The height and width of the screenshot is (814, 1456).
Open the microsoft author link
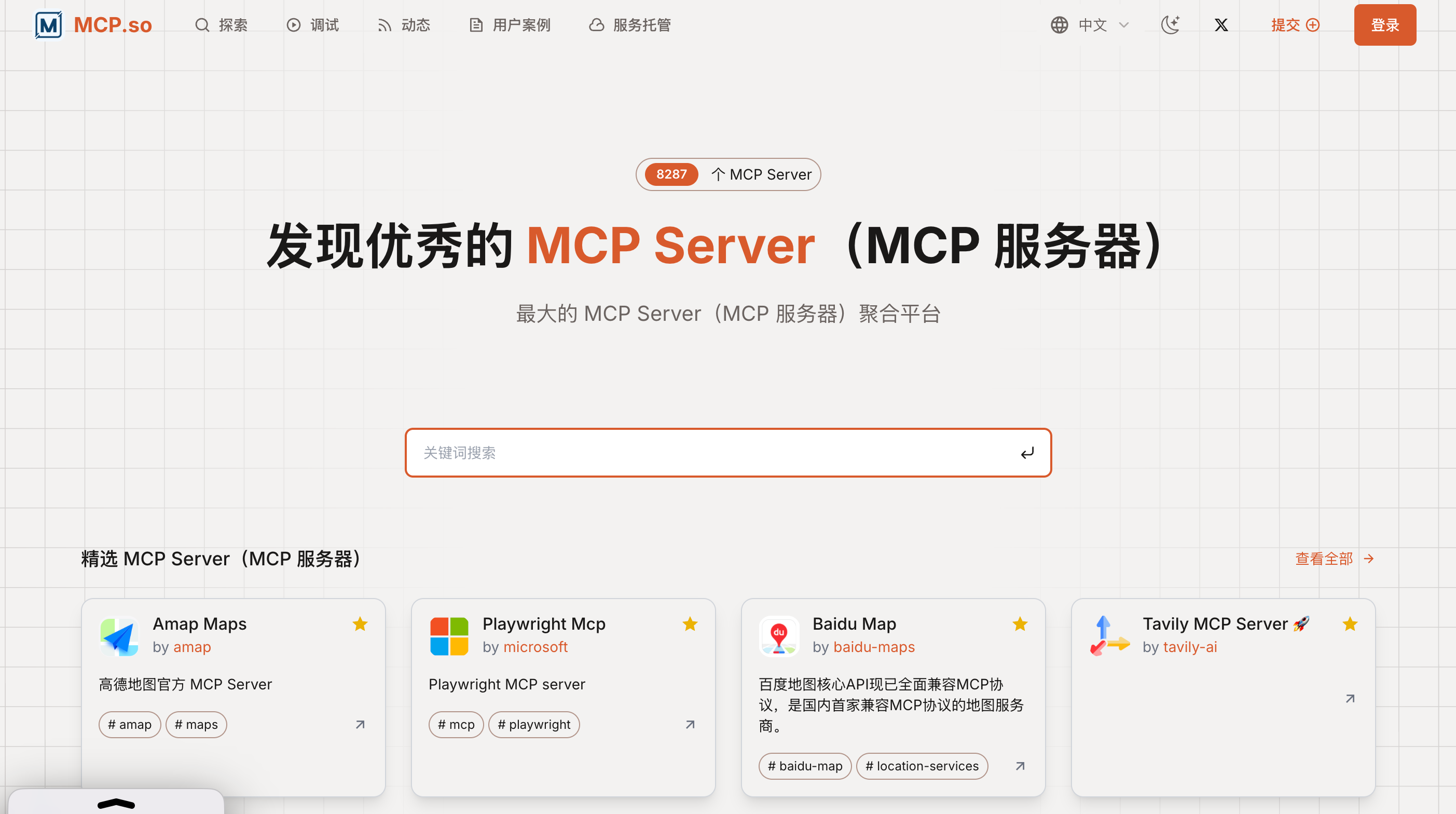pos(535,646)
